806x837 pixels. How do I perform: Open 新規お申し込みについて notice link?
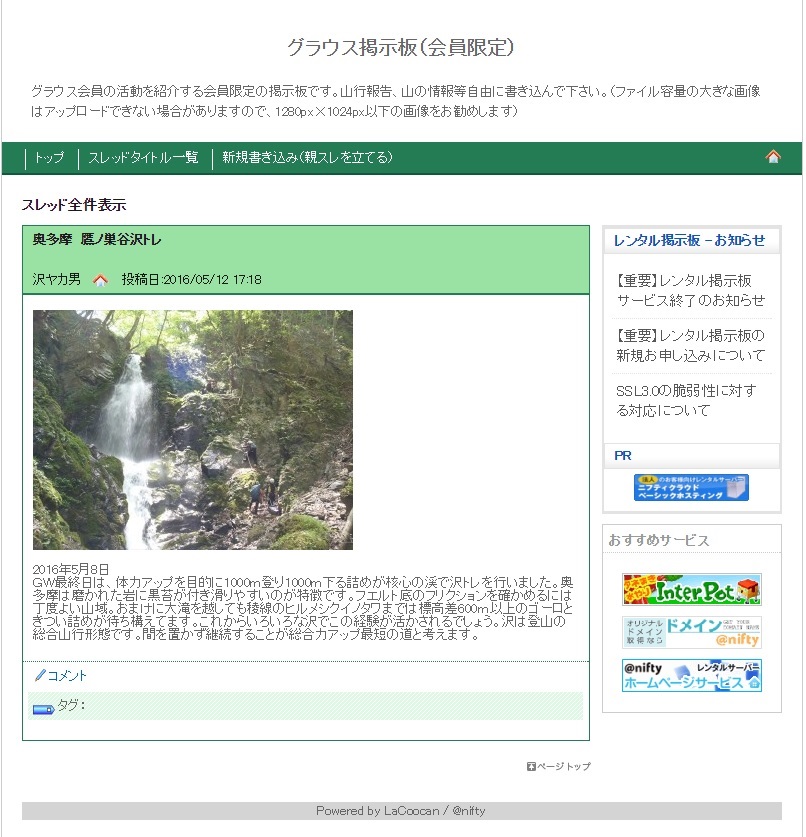(x=691, y=345)
